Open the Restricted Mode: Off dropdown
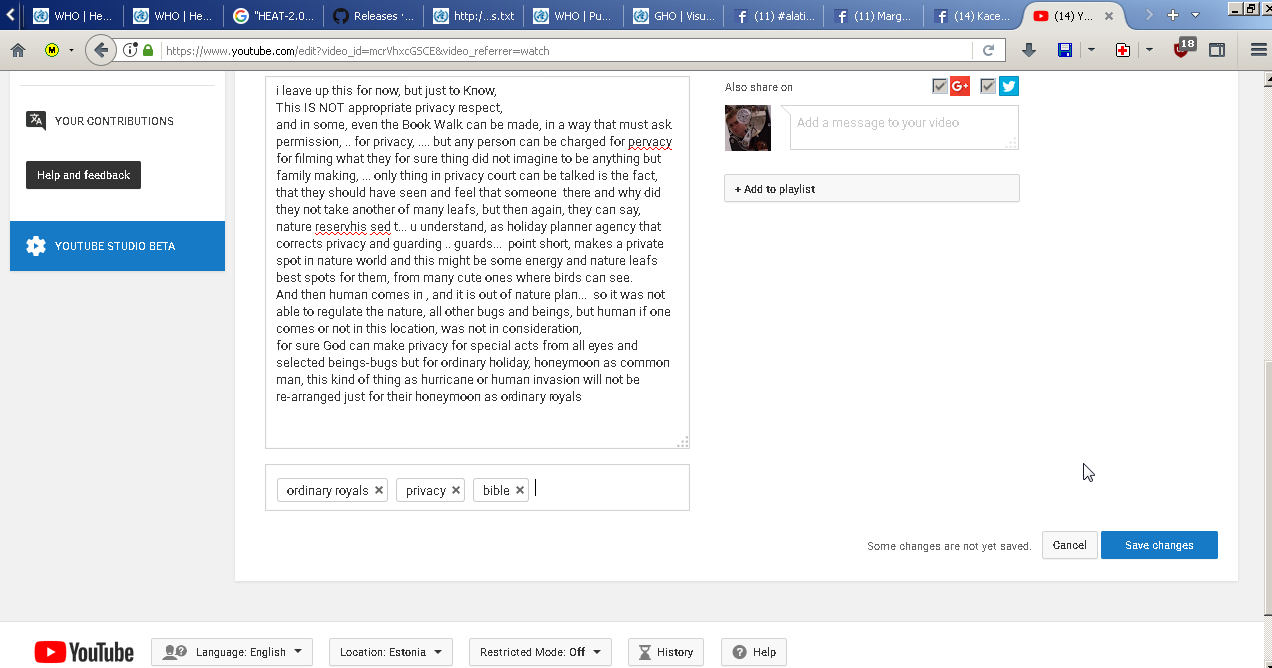 [540, 652]
